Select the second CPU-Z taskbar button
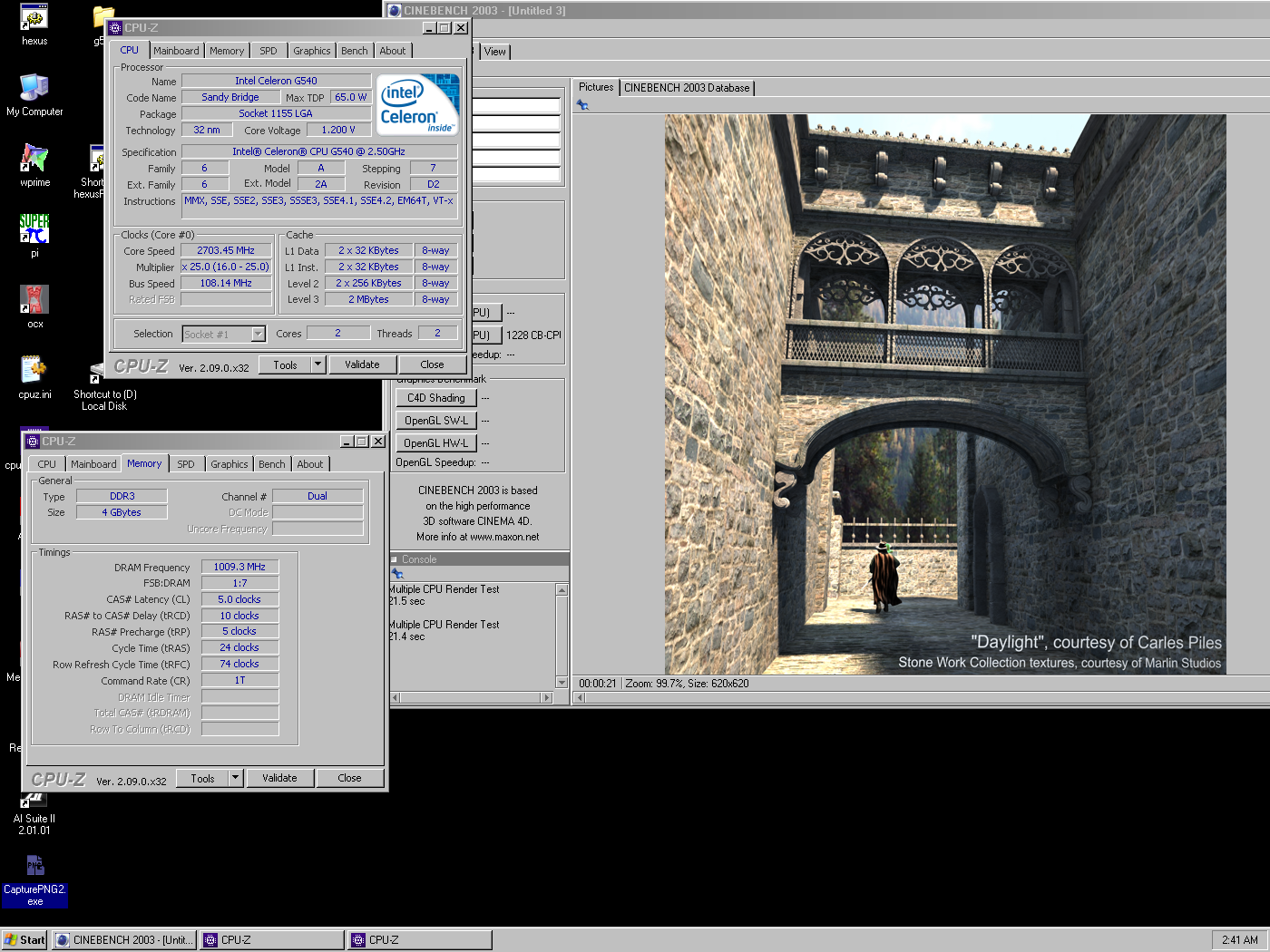 pos(420,940)
